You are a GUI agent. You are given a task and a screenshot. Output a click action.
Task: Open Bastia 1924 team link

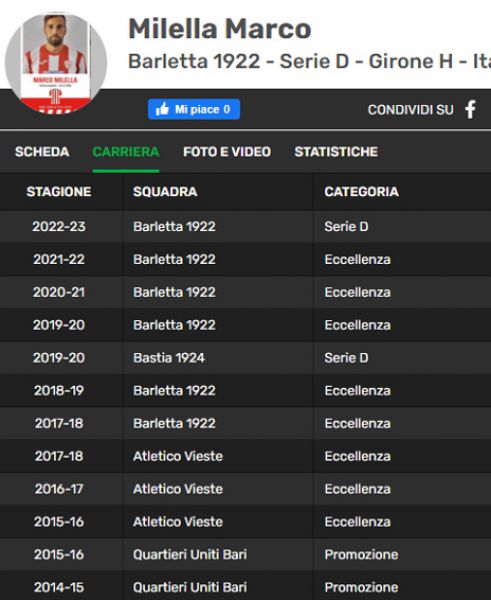(x=169, y=358)
